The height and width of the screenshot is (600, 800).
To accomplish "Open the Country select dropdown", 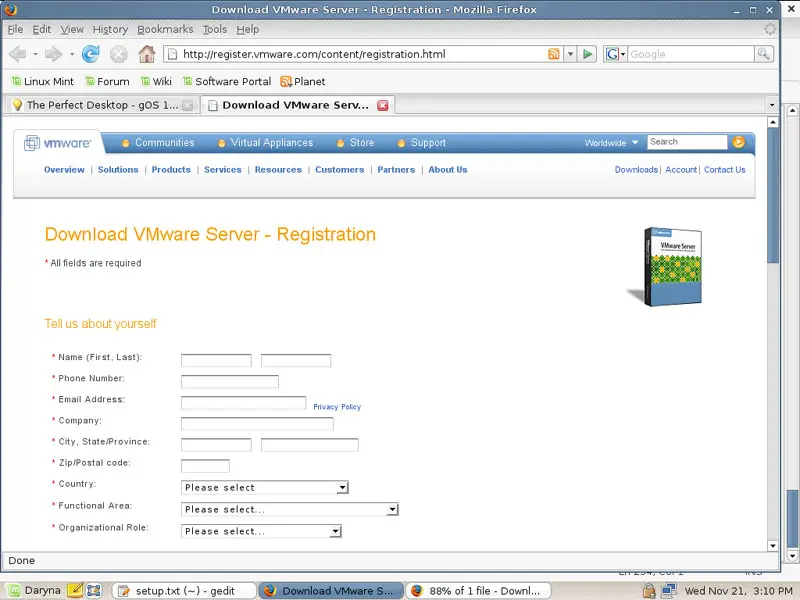I will [x=265, y=488].
